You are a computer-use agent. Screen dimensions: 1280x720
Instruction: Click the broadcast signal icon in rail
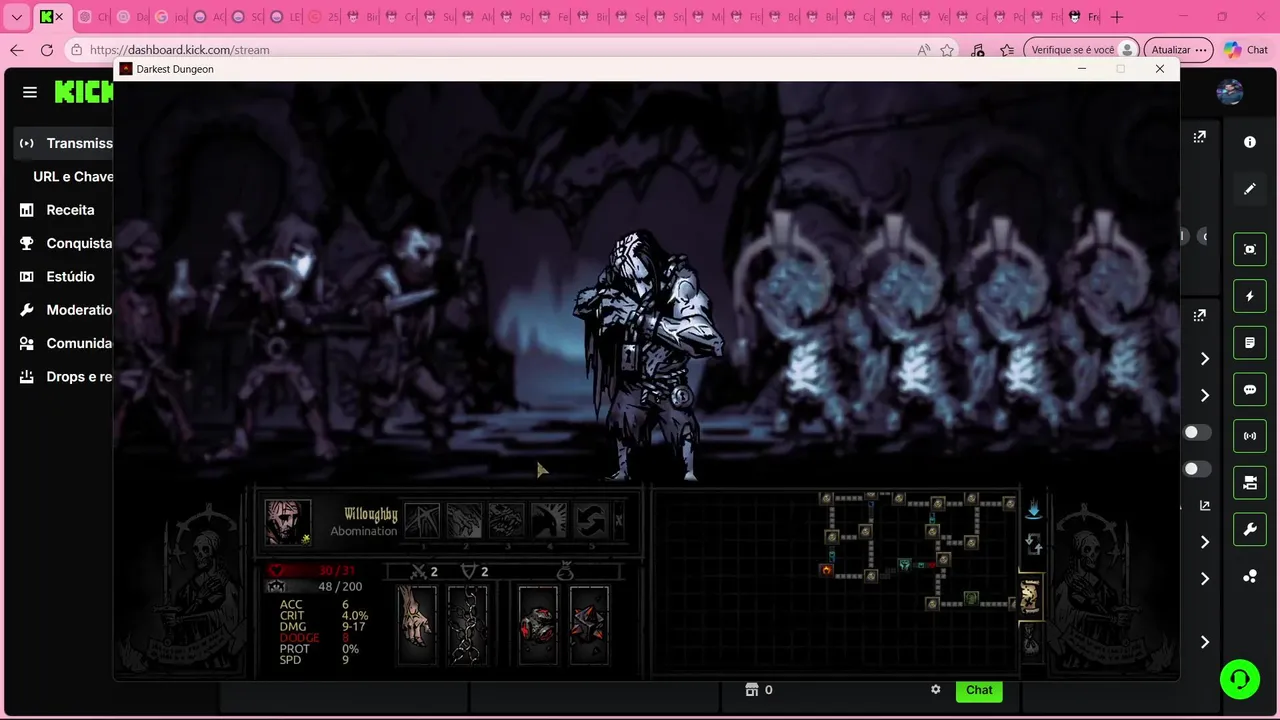pos(1250,436)
